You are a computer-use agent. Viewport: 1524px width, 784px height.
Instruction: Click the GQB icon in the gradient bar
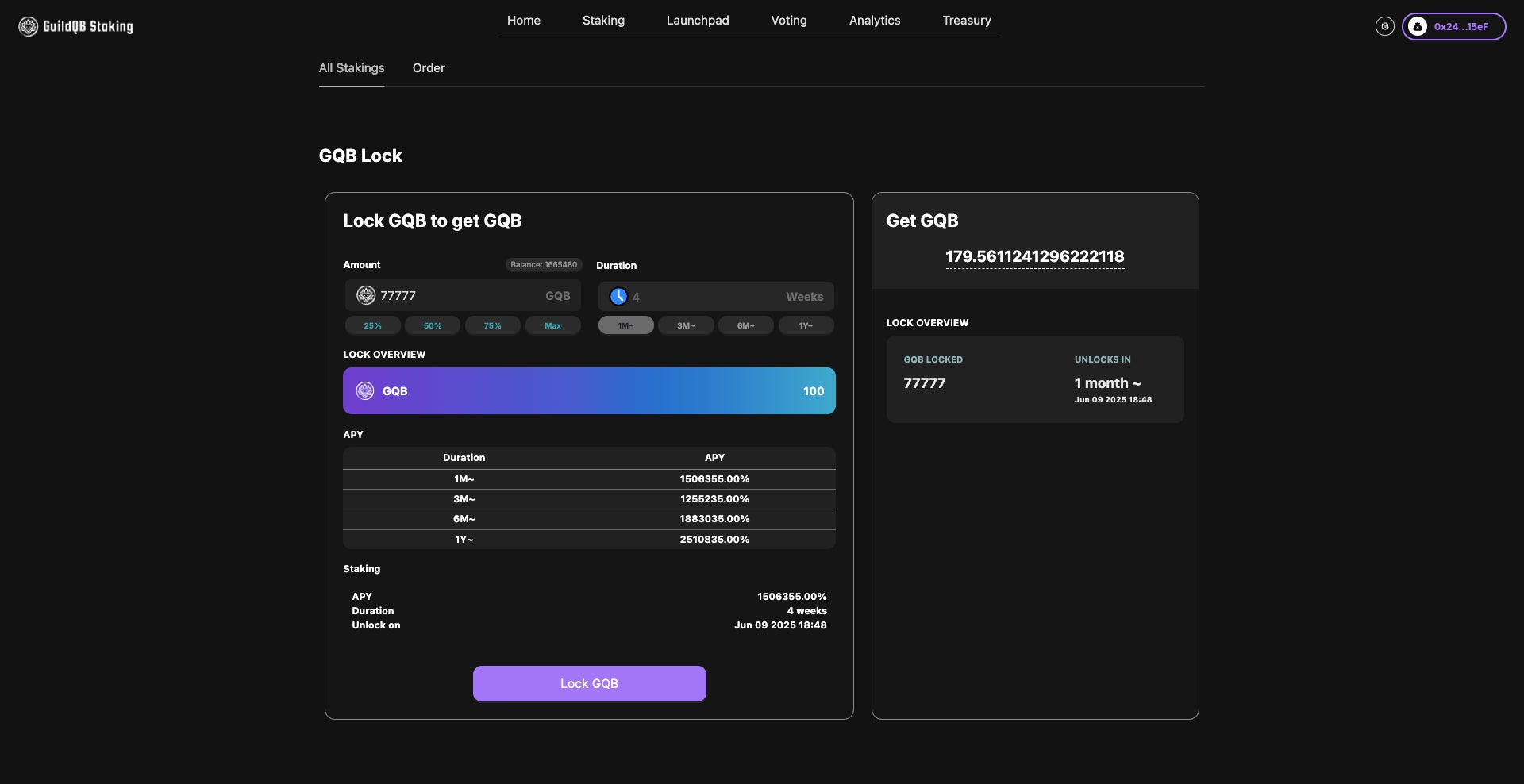coord(365,390)
